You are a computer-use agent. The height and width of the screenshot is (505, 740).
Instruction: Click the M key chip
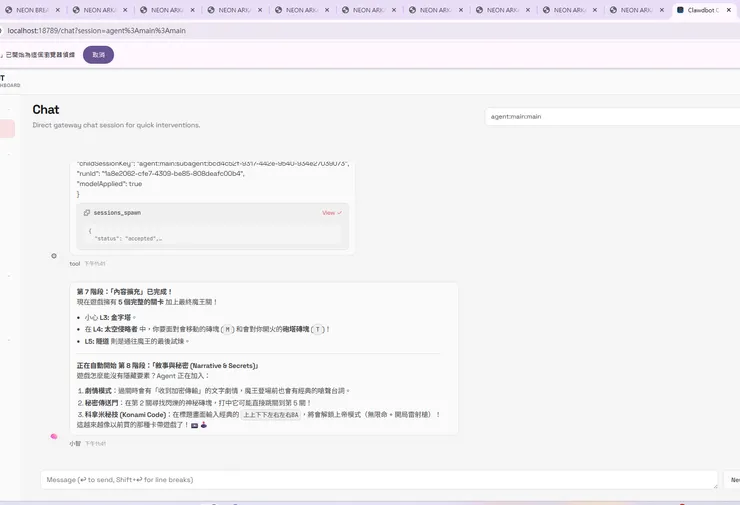[x=227, y=329]
